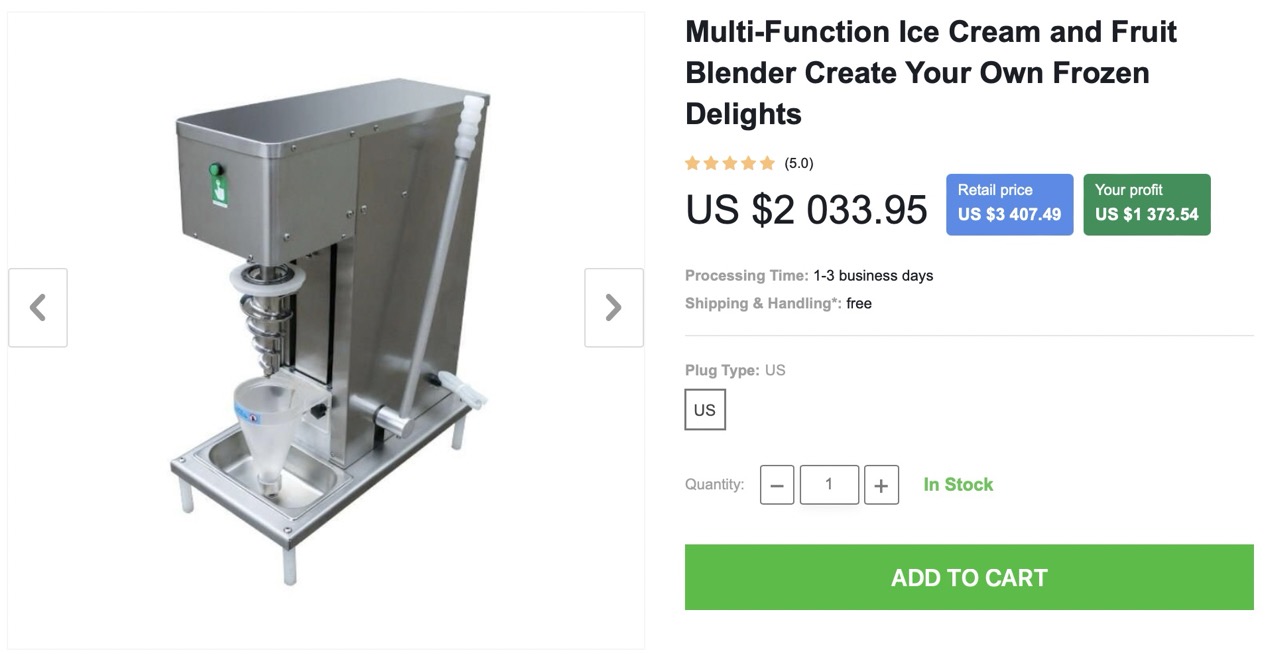Add the ice cream blender to cart

tap(969, 577)
